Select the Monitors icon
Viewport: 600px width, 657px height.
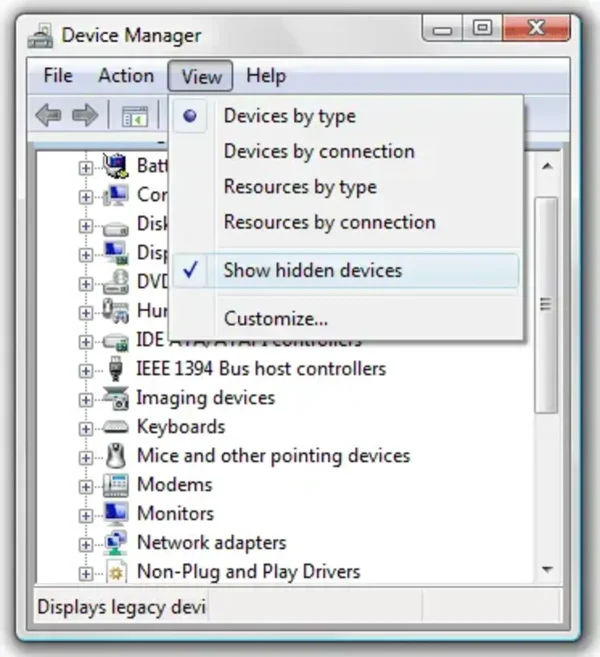click(x=116, y=514)
